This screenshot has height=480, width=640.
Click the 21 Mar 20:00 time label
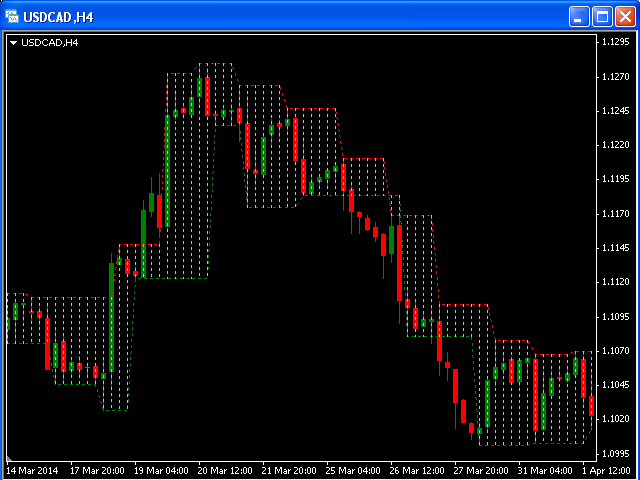(290, 470)
